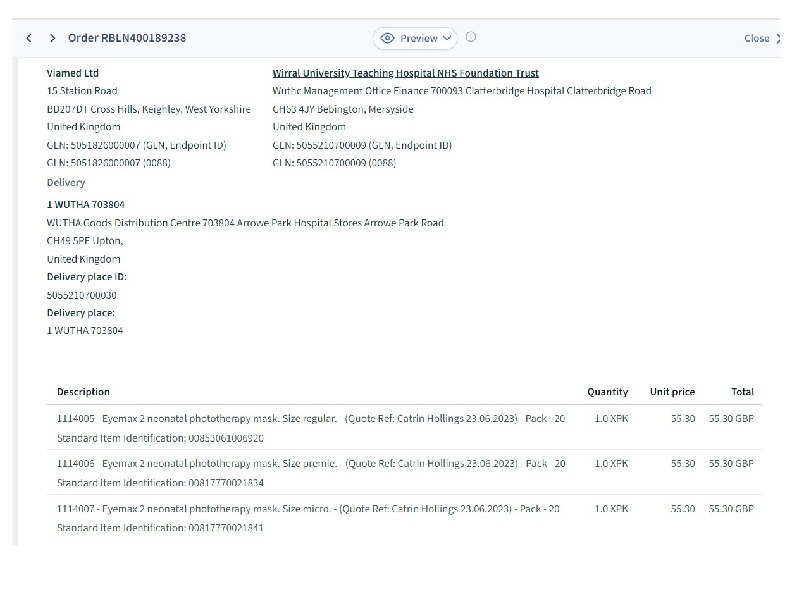Click the Order RBLN400189238 title

point(126,38)
